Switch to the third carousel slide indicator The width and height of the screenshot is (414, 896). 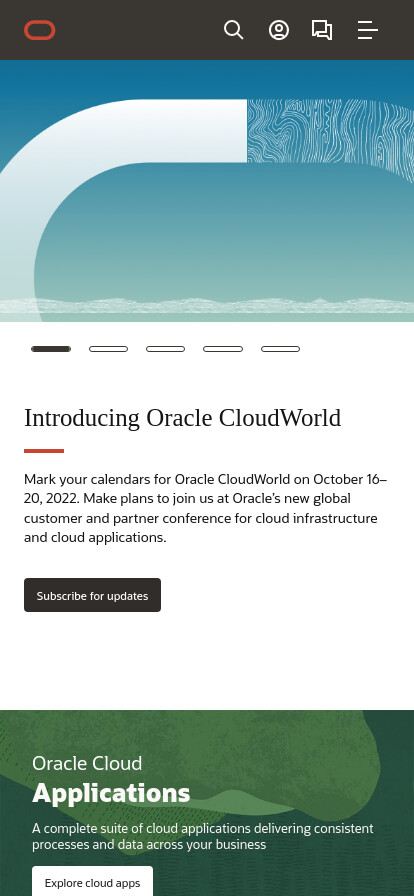click(x=165, y=349)
